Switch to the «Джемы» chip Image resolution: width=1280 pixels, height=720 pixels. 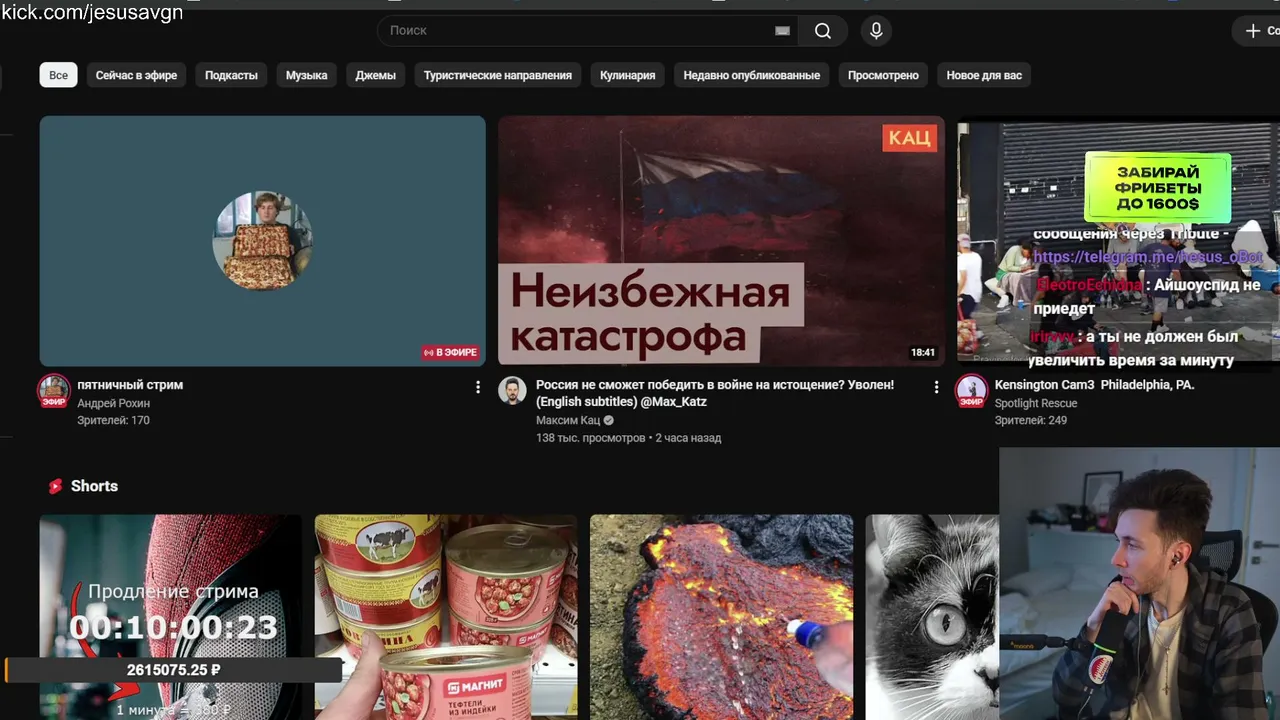(x=376, y=75)
